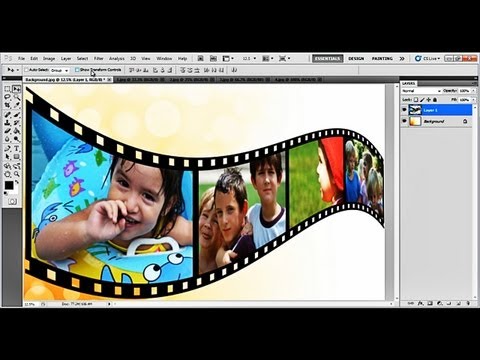
Task: Select the Horizontal Type tool
Action: click(16, 149)
